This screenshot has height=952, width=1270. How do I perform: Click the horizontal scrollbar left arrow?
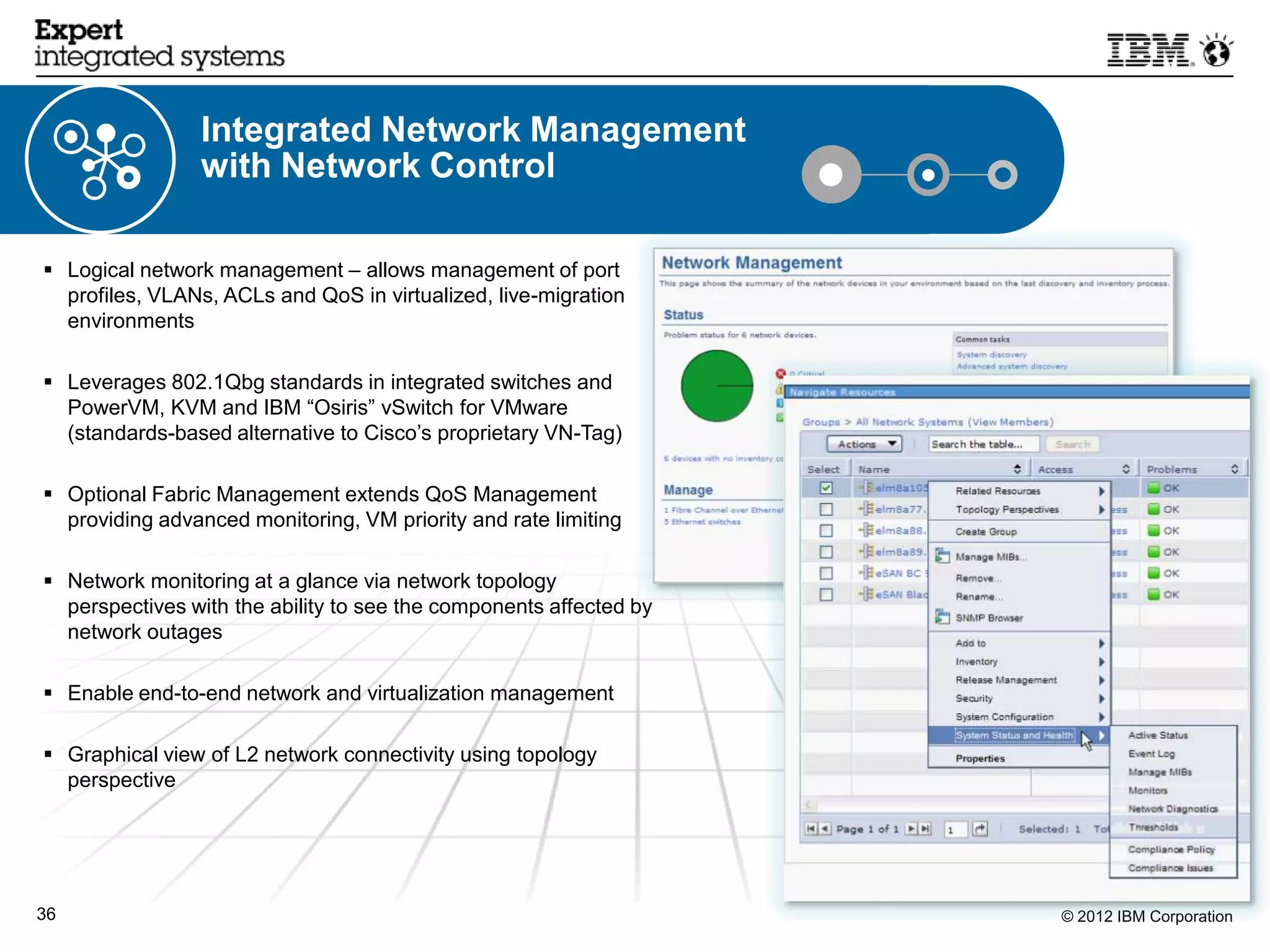point(809,805)
